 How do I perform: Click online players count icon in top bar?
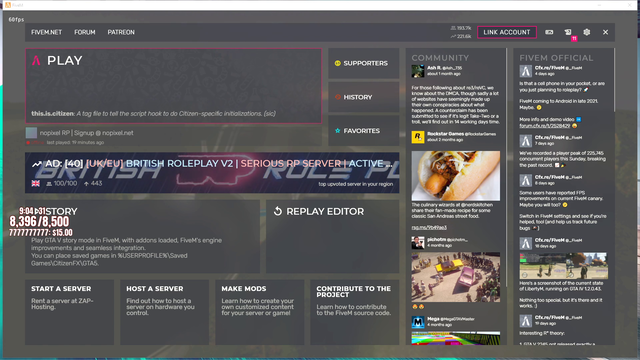point(453,28)
